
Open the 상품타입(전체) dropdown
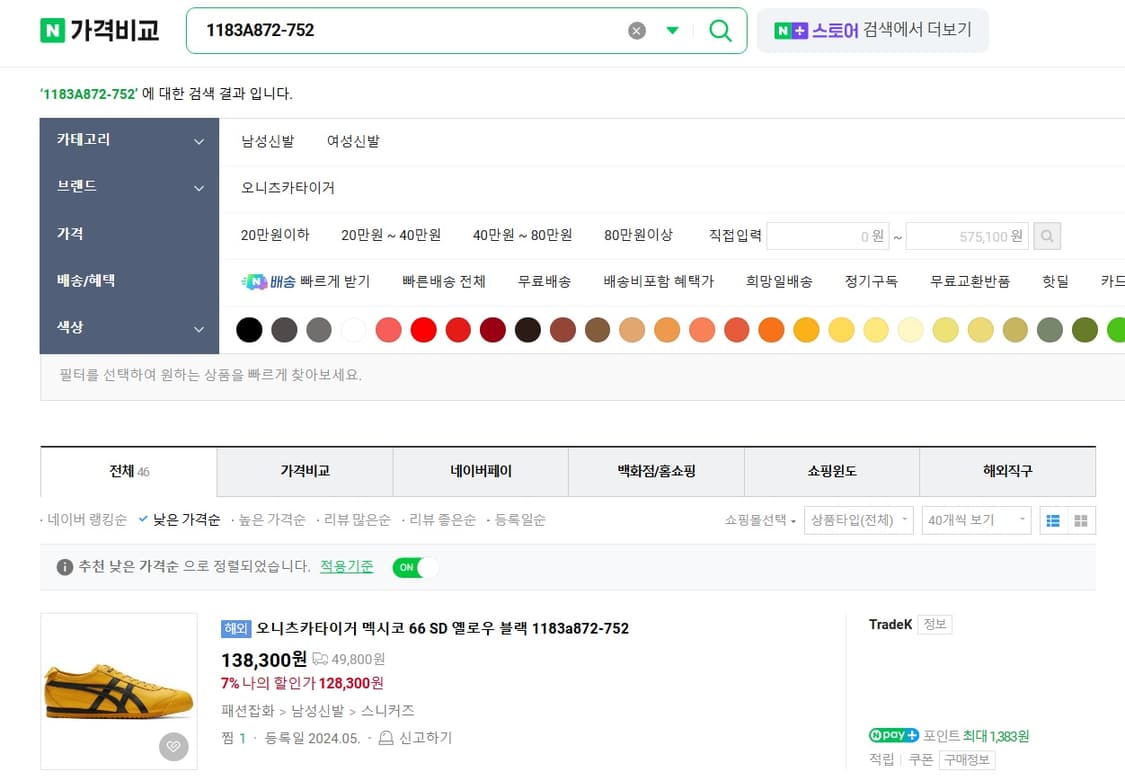(x=858, y=519)
